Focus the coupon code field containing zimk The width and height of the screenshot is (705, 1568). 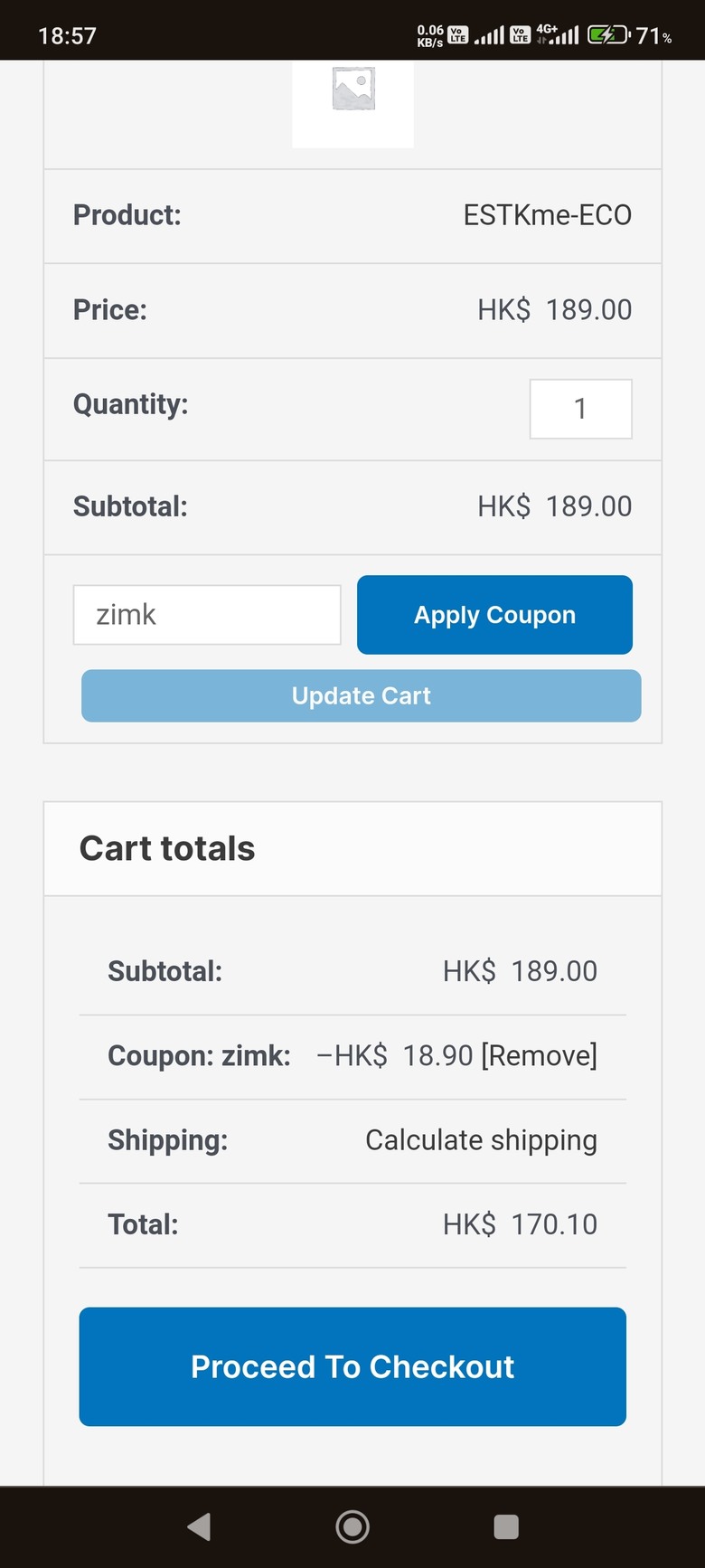pos(207,615)
